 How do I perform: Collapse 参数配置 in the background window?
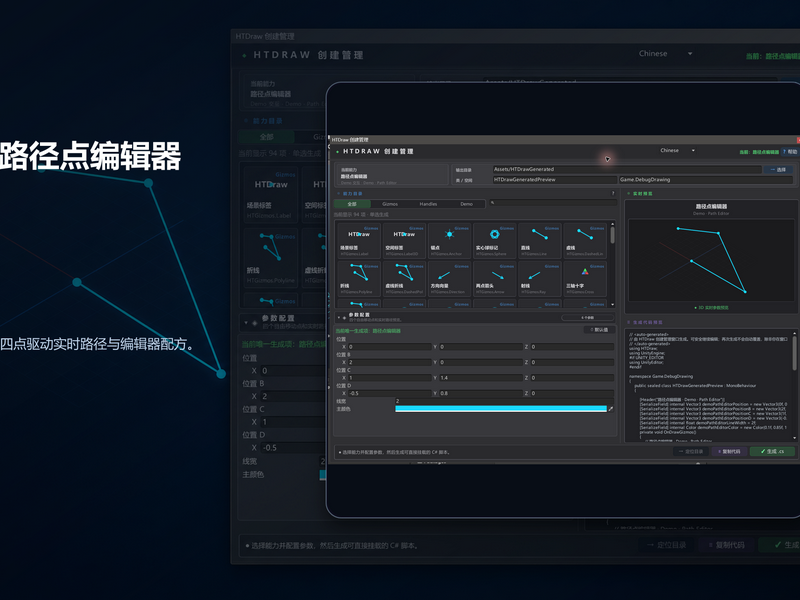tap(246, 322)
